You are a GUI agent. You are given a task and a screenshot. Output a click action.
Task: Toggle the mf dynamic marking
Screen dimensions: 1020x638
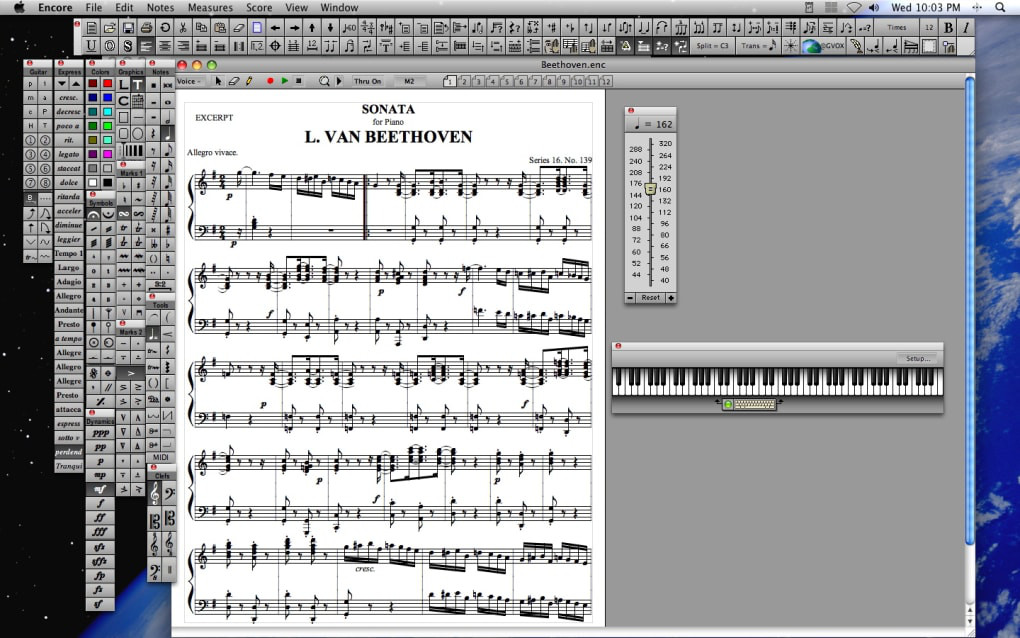point(100,489)
